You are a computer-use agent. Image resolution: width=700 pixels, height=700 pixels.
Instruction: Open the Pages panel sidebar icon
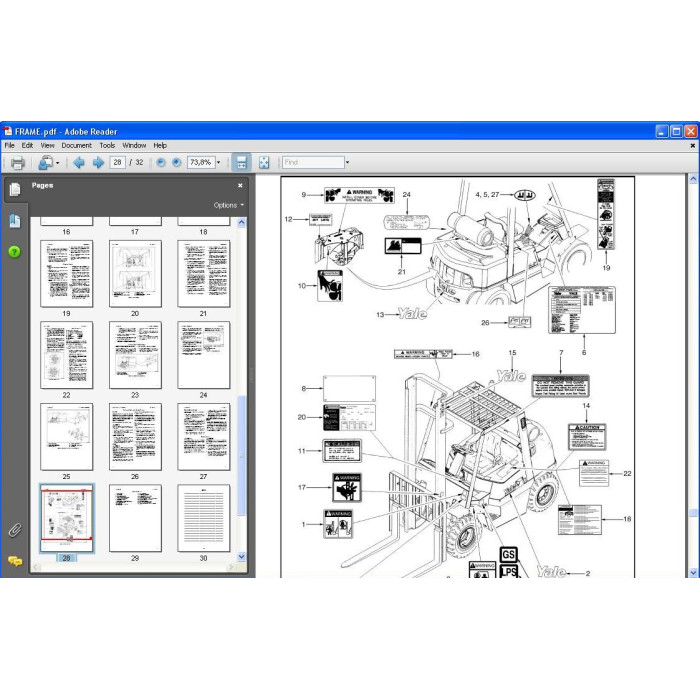click(x=15, y=189)
